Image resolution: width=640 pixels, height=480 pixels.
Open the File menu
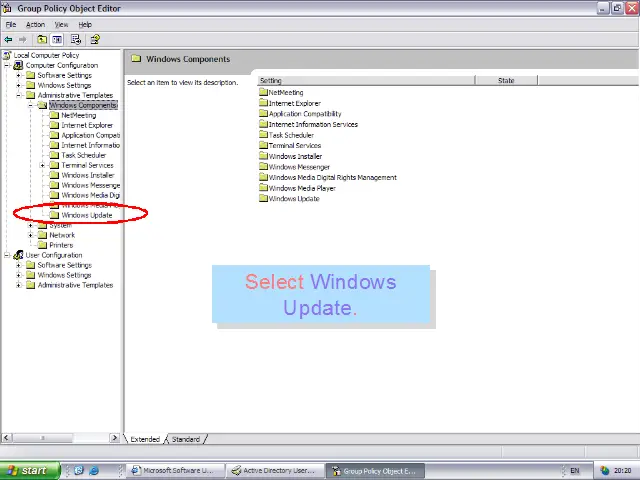[11, 24]
